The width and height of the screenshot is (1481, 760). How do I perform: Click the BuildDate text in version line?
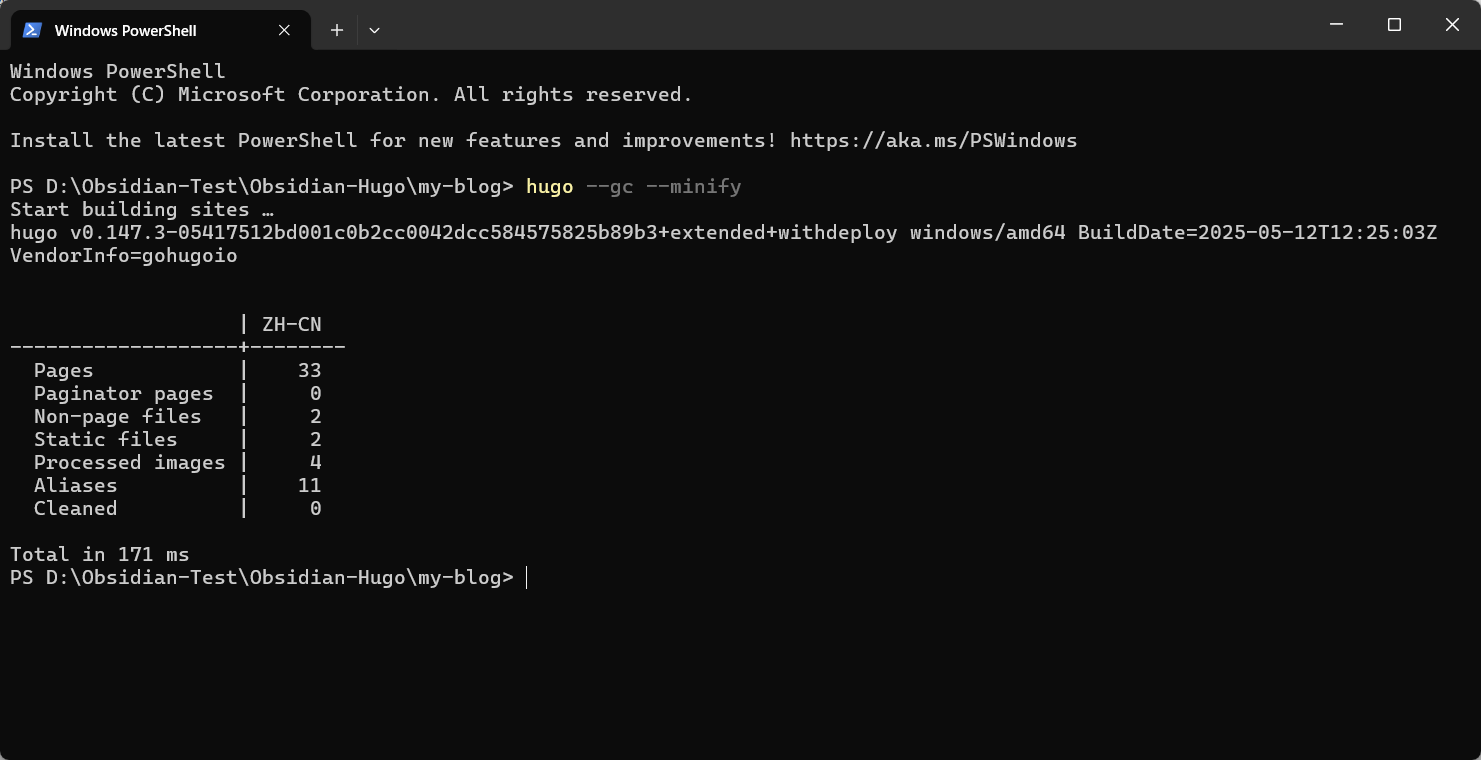click(1125, 233)
